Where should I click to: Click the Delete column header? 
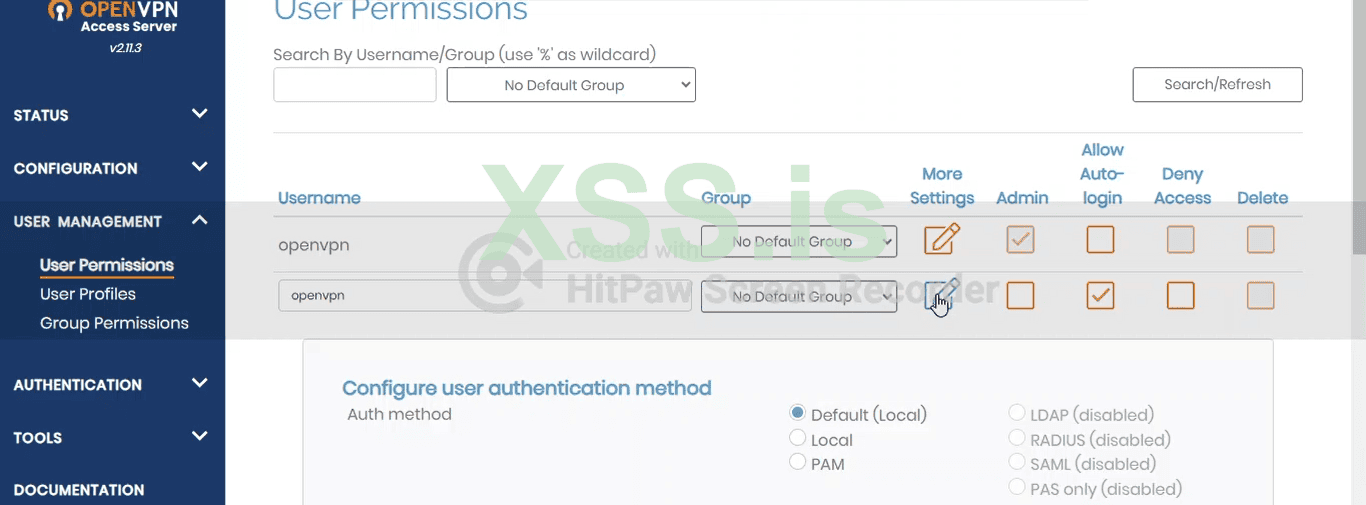(x=1262, y=198)
